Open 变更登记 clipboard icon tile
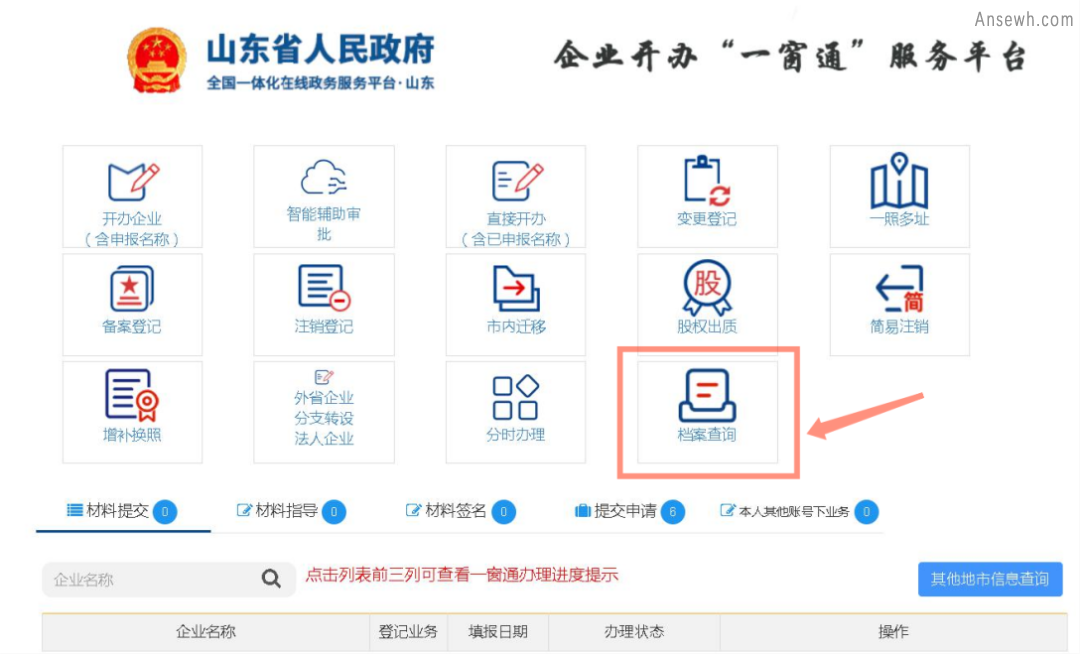The height and width of the screenshot is (654, 1080). pyautogui.click(x=707, y=197)
